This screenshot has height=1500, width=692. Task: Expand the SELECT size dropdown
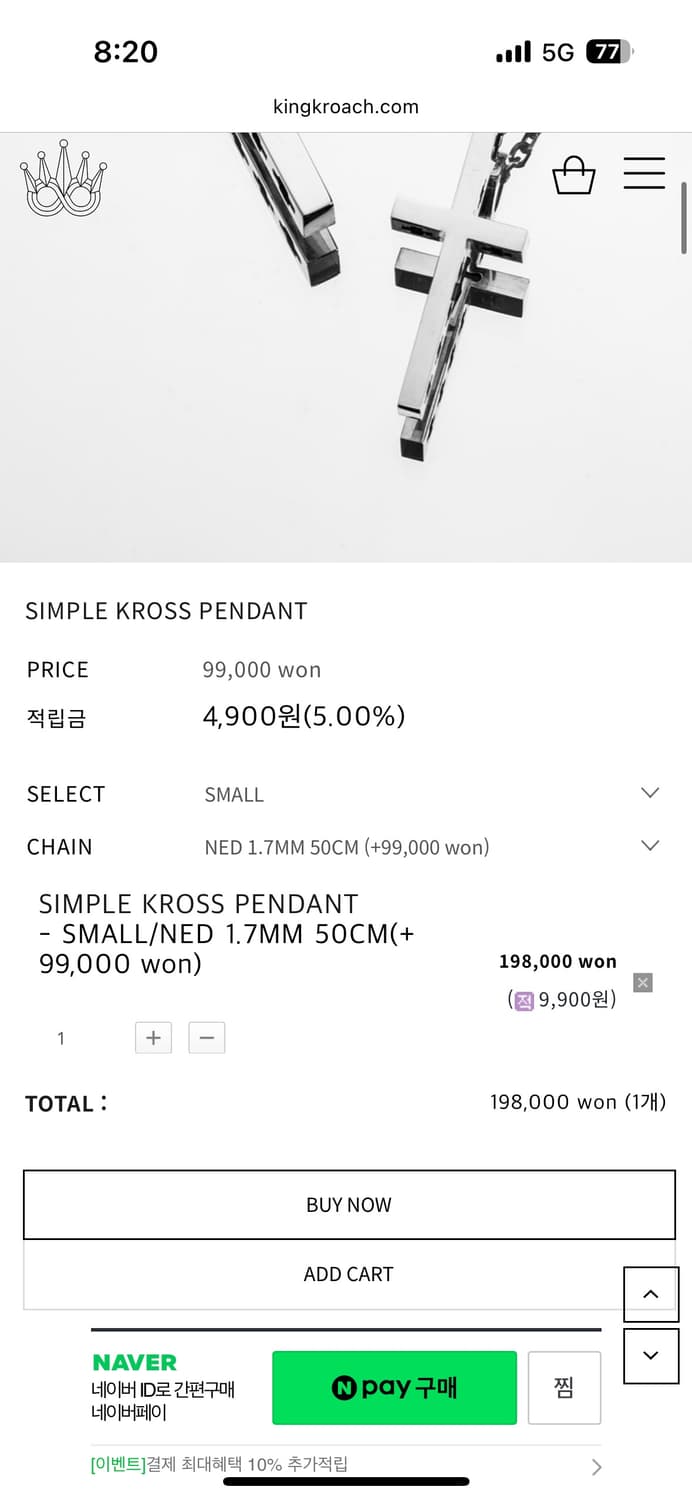pyautogui.click(x=648, y=793)
